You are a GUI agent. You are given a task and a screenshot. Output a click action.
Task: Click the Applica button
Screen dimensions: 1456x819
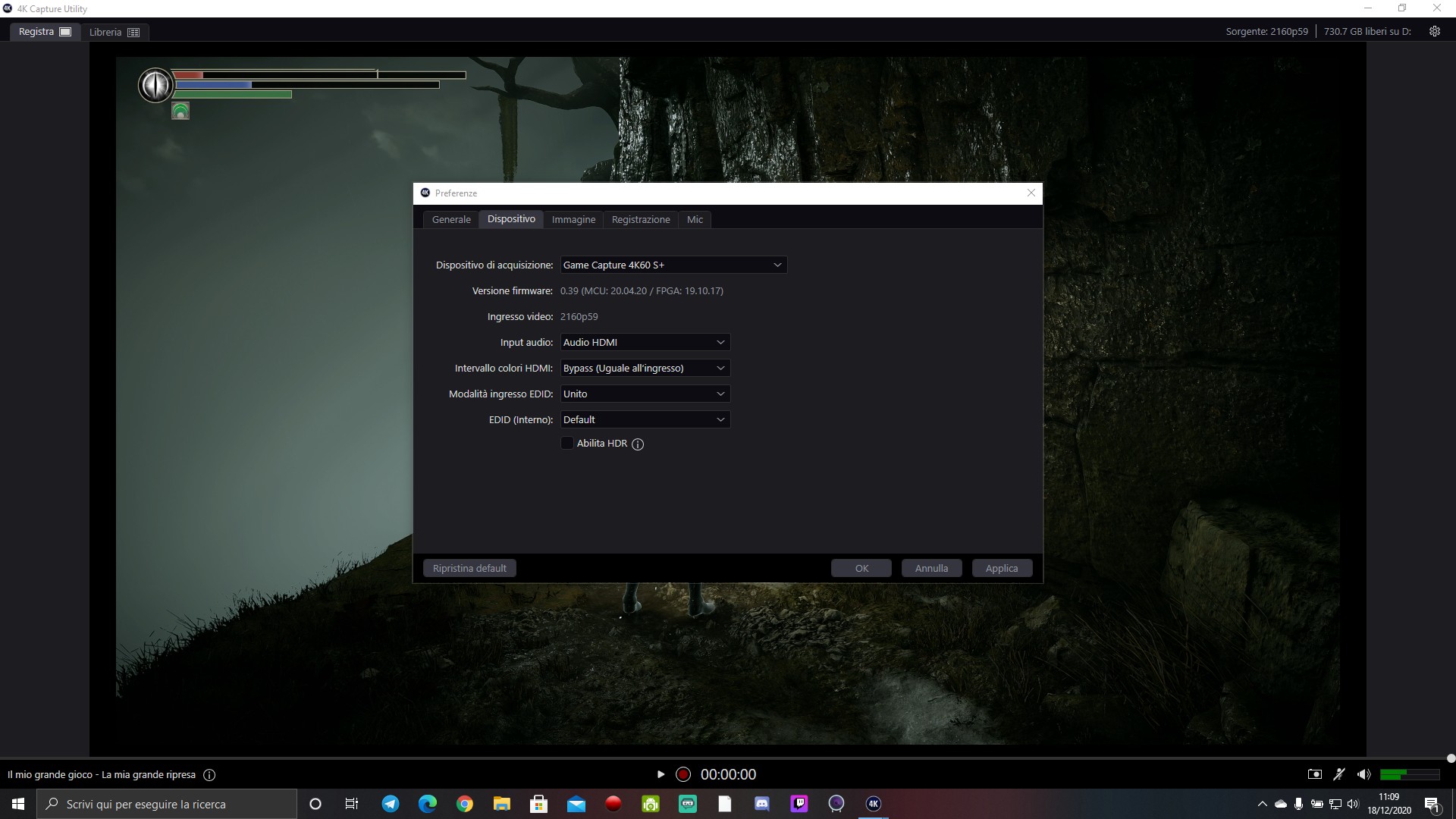[x=1001, y=569]
